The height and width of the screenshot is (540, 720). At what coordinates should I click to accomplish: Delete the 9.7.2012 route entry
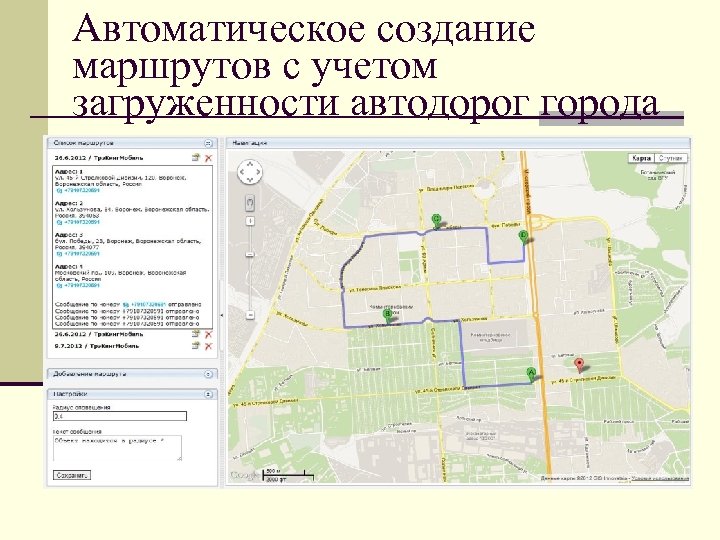pyautogui.click(x=208, y=346)
